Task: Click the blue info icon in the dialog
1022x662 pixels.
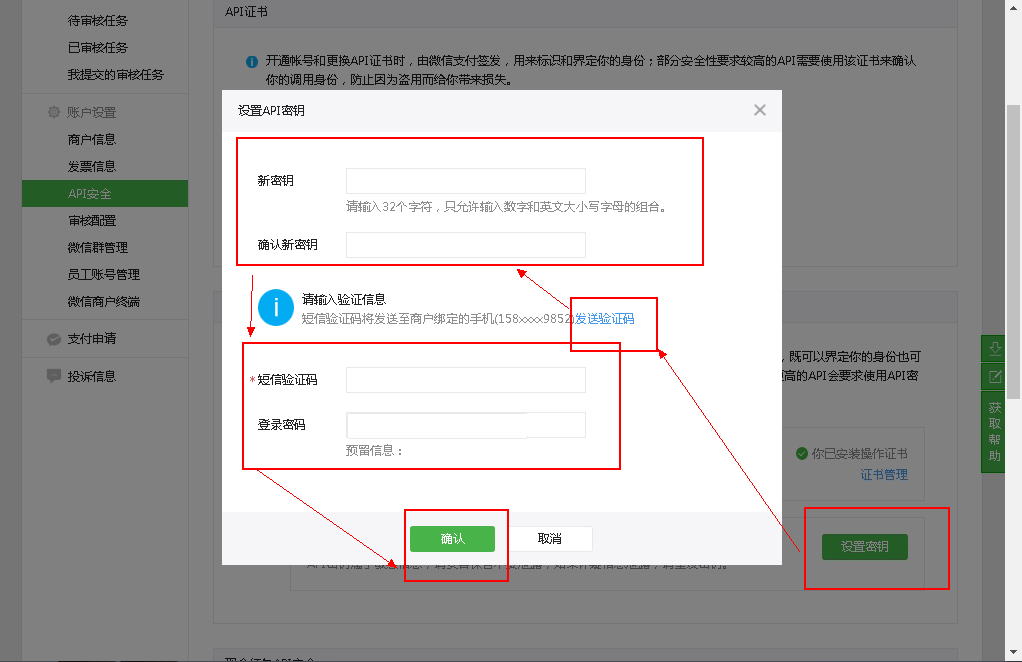Action: pos(276,307)
